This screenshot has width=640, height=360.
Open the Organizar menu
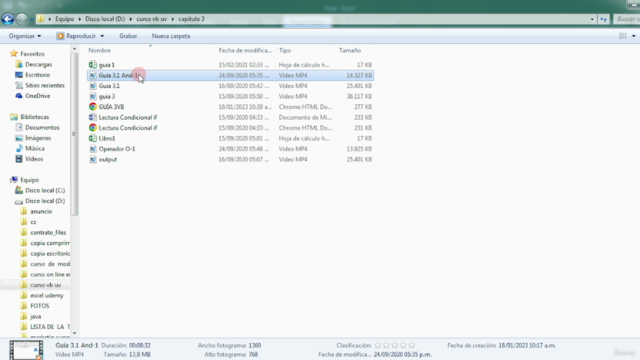pos(25,36)
